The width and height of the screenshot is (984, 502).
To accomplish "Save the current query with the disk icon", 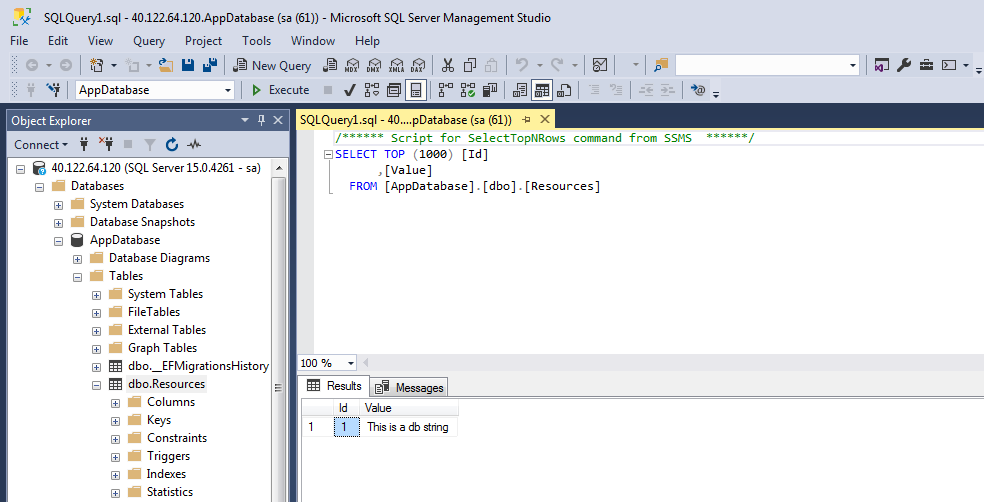I will 188,65.
